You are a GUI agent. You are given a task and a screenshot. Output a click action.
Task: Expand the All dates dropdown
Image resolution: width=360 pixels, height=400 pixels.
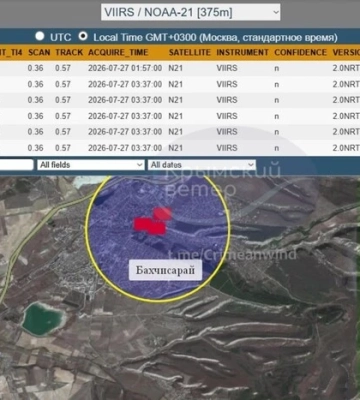pos(202,165)
